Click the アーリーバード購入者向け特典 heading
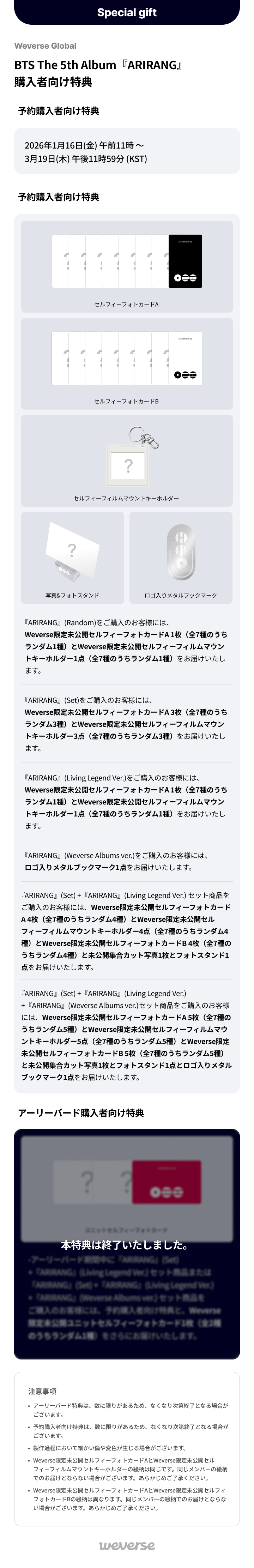 (81, 1113)
